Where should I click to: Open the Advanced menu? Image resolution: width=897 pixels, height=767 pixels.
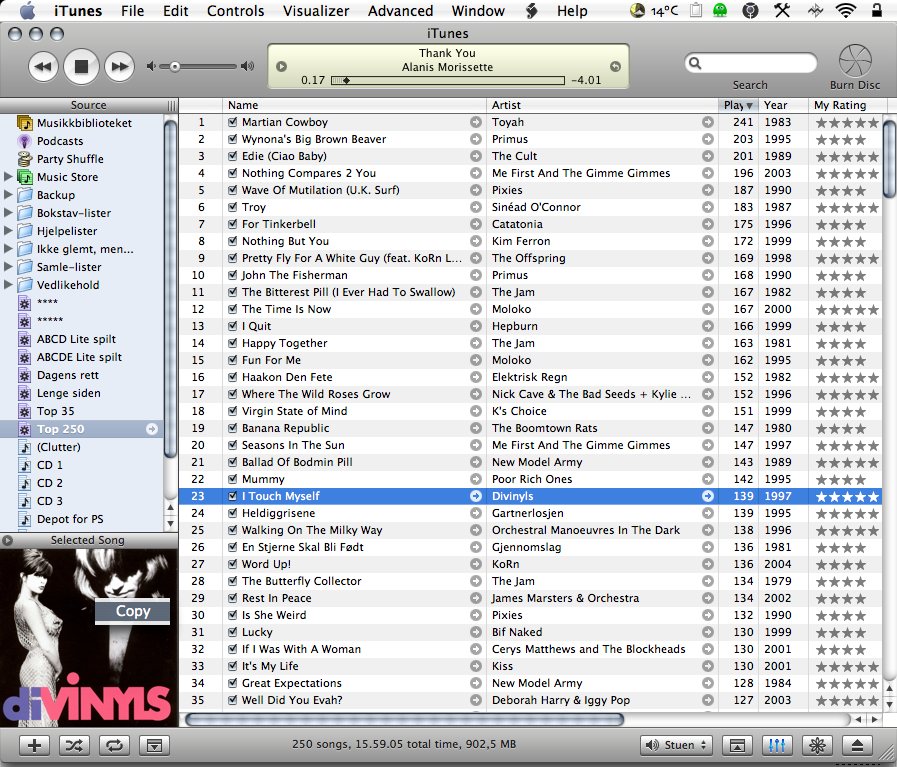click(x=400, y=10)
